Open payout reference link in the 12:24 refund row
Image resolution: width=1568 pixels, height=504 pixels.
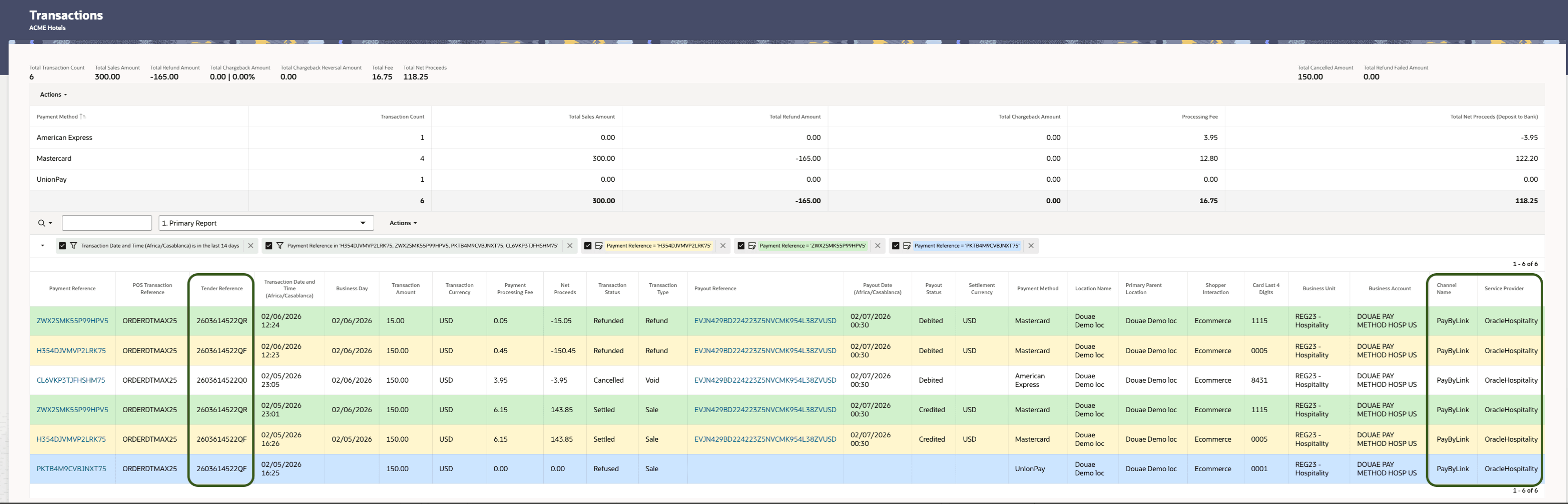tap(765, 321)
